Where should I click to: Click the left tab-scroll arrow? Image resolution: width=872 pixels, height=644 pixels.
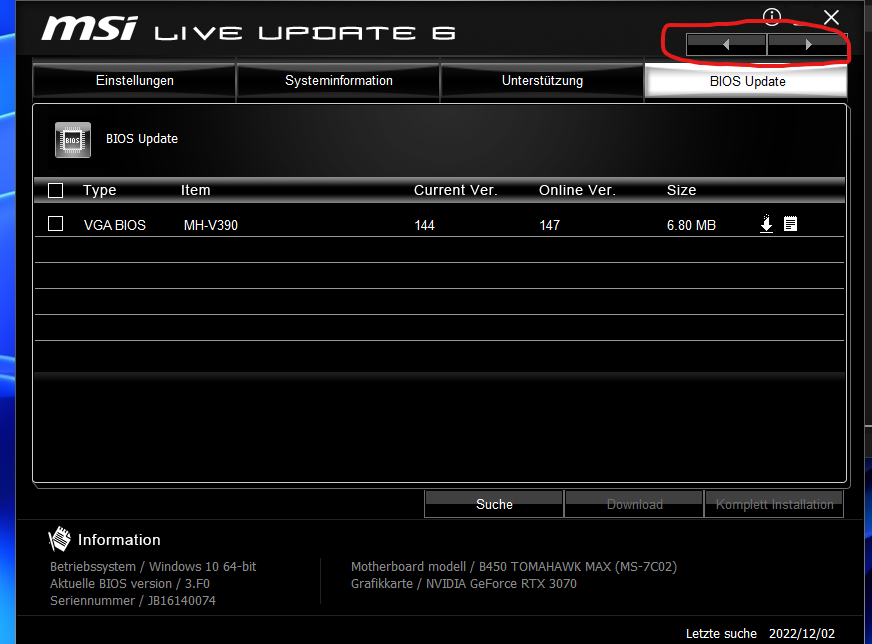726,44
